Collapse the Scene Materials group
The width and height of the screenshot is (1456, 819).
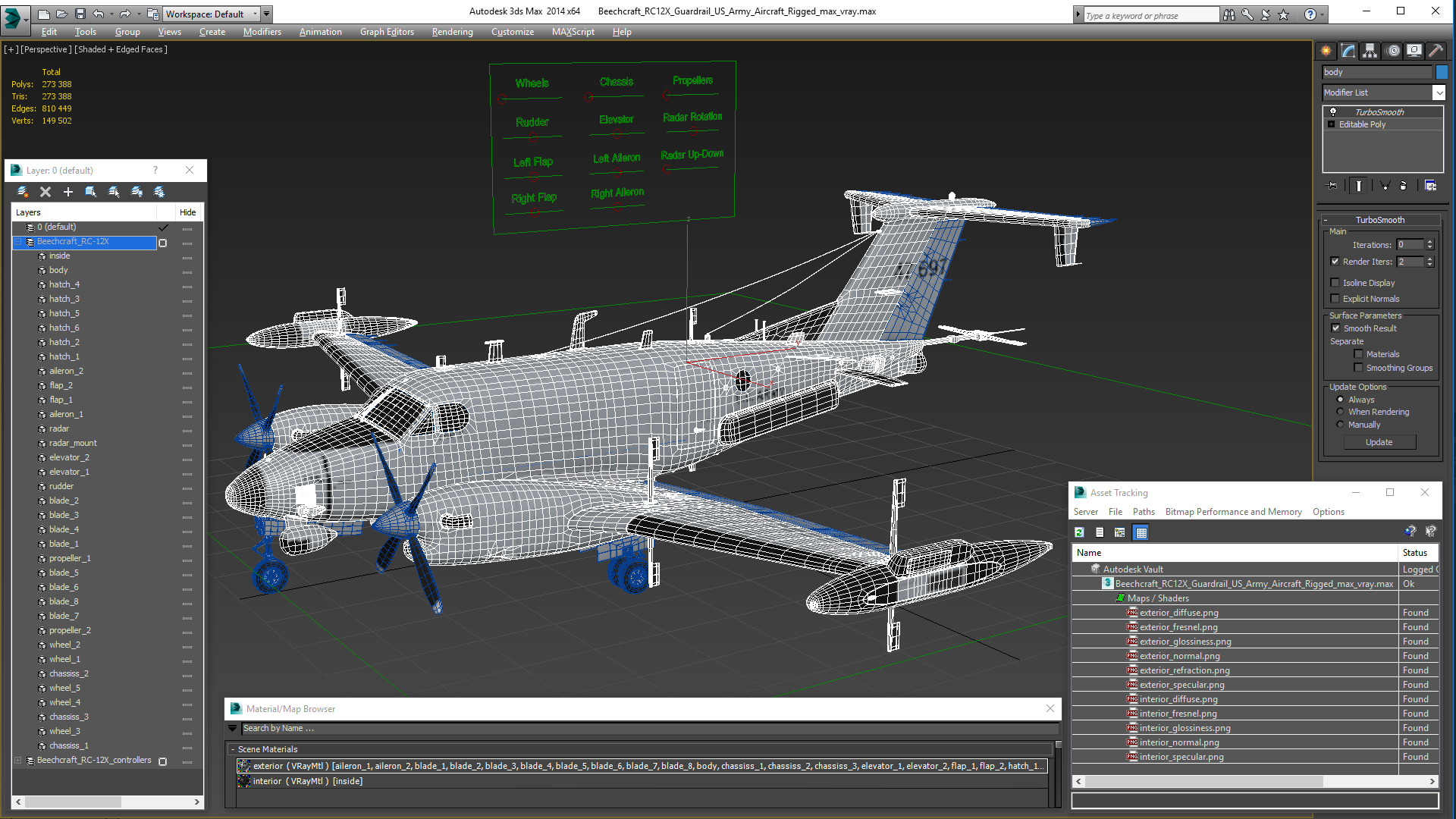tap(232, 749)
